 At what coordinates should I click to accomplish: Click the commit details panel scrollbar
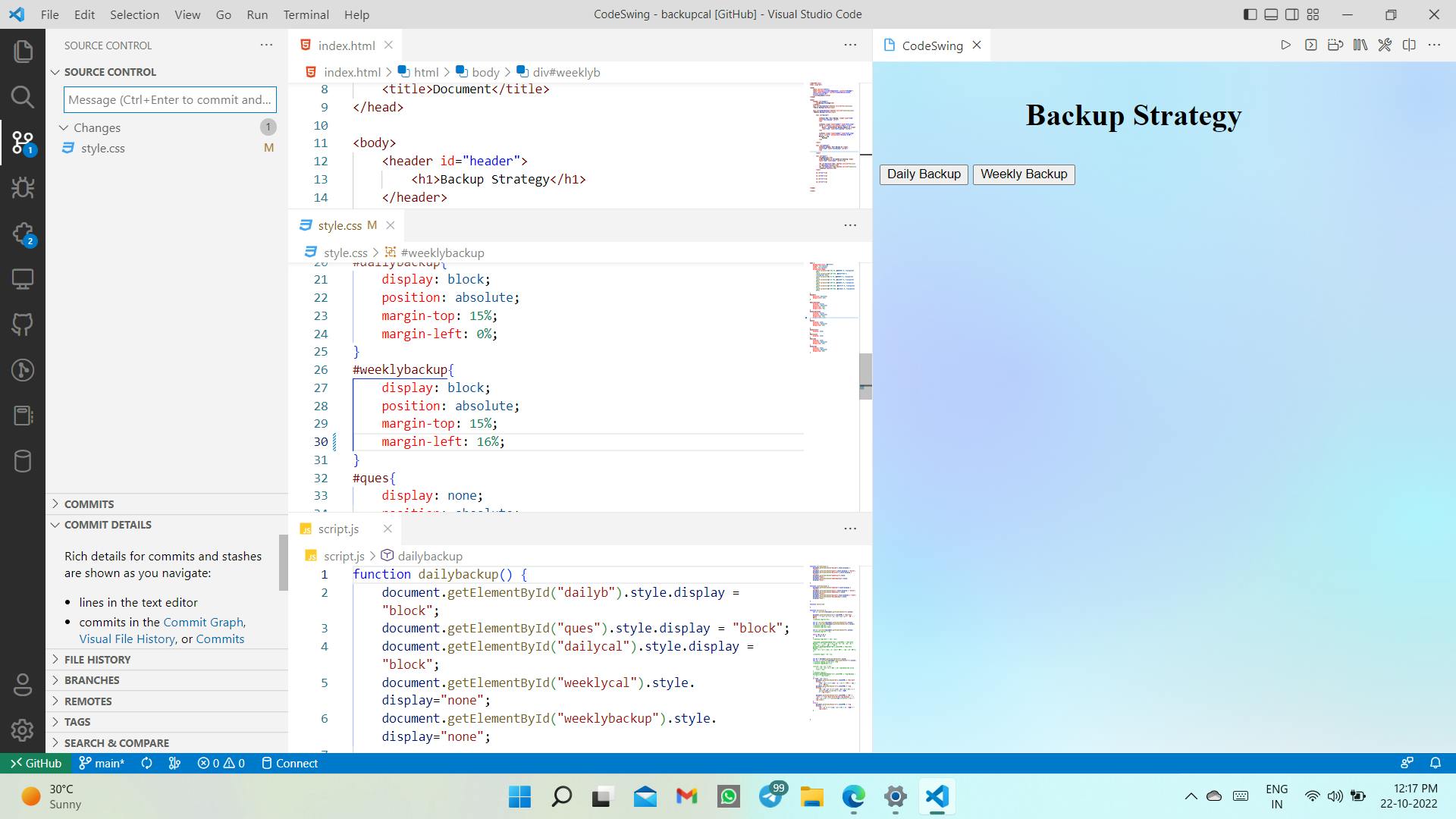[284, 562]
